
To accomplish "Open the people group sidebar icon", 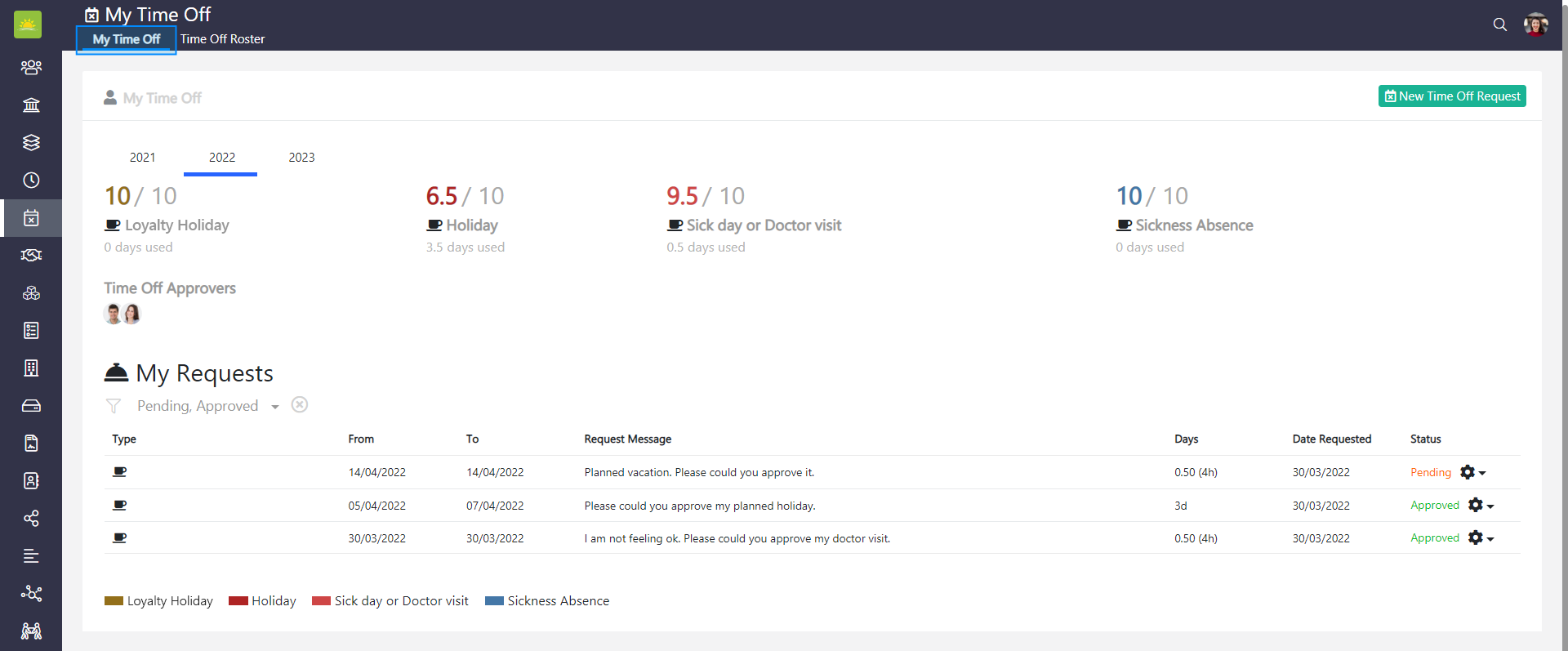I will coord(31,67).
